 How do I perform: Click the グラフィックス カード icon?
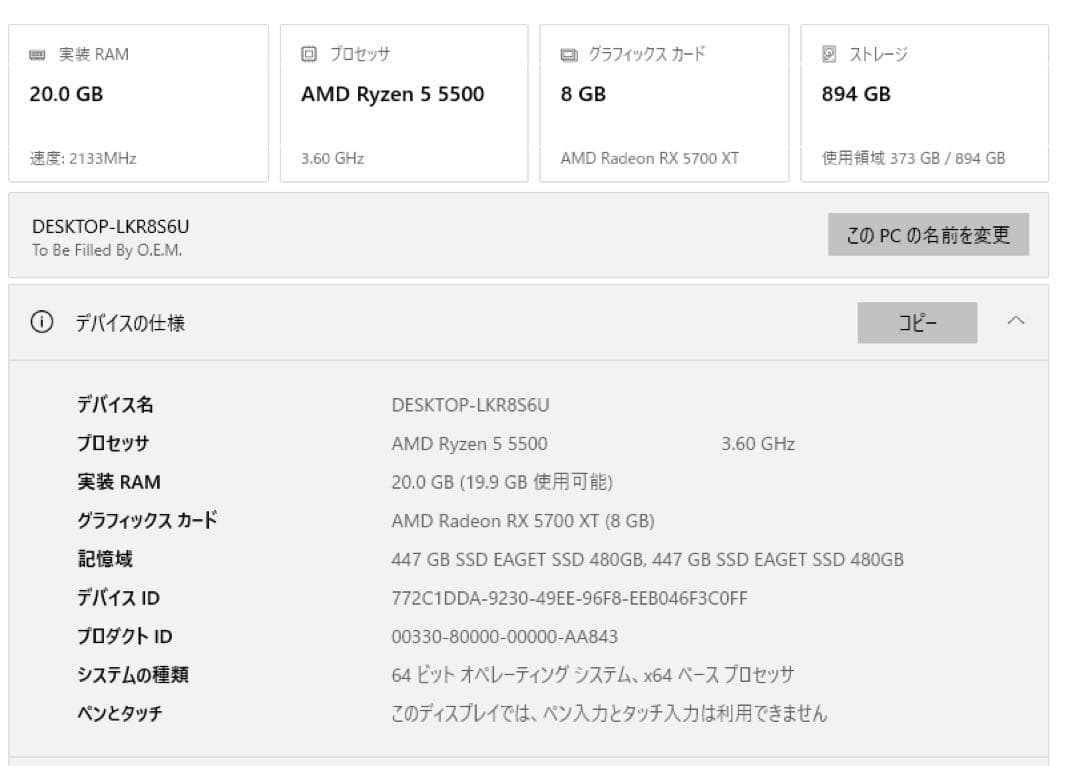tap(567, 56)
